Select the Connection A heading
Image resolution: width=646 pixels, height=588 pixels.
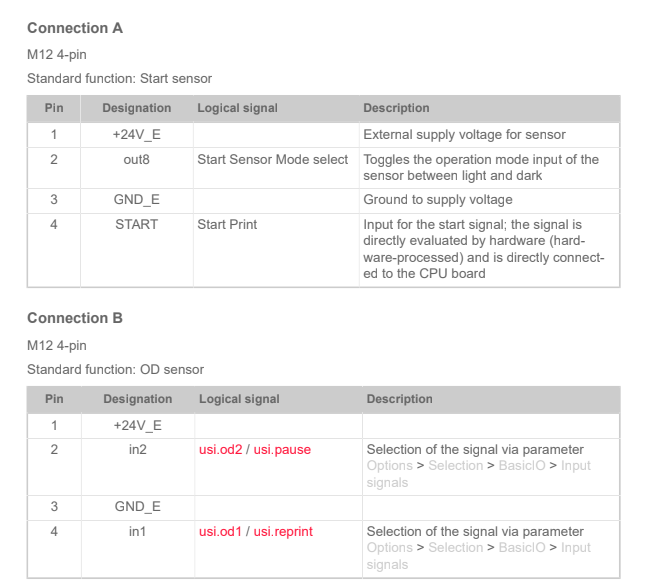point(75,28)
